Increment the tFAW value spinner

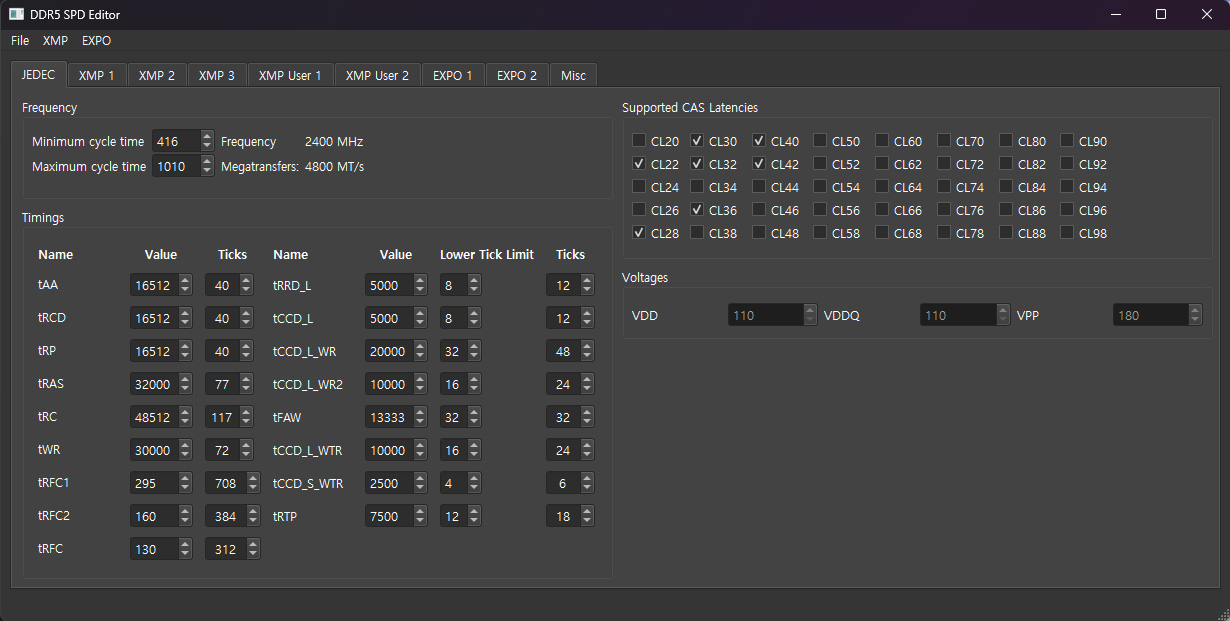click(x=420, y=413)
